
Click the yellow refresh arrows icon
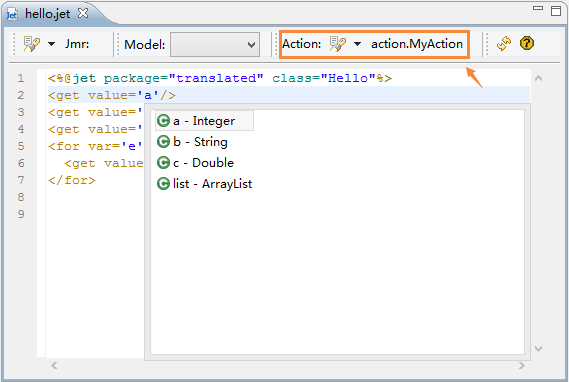click(504, 44)
